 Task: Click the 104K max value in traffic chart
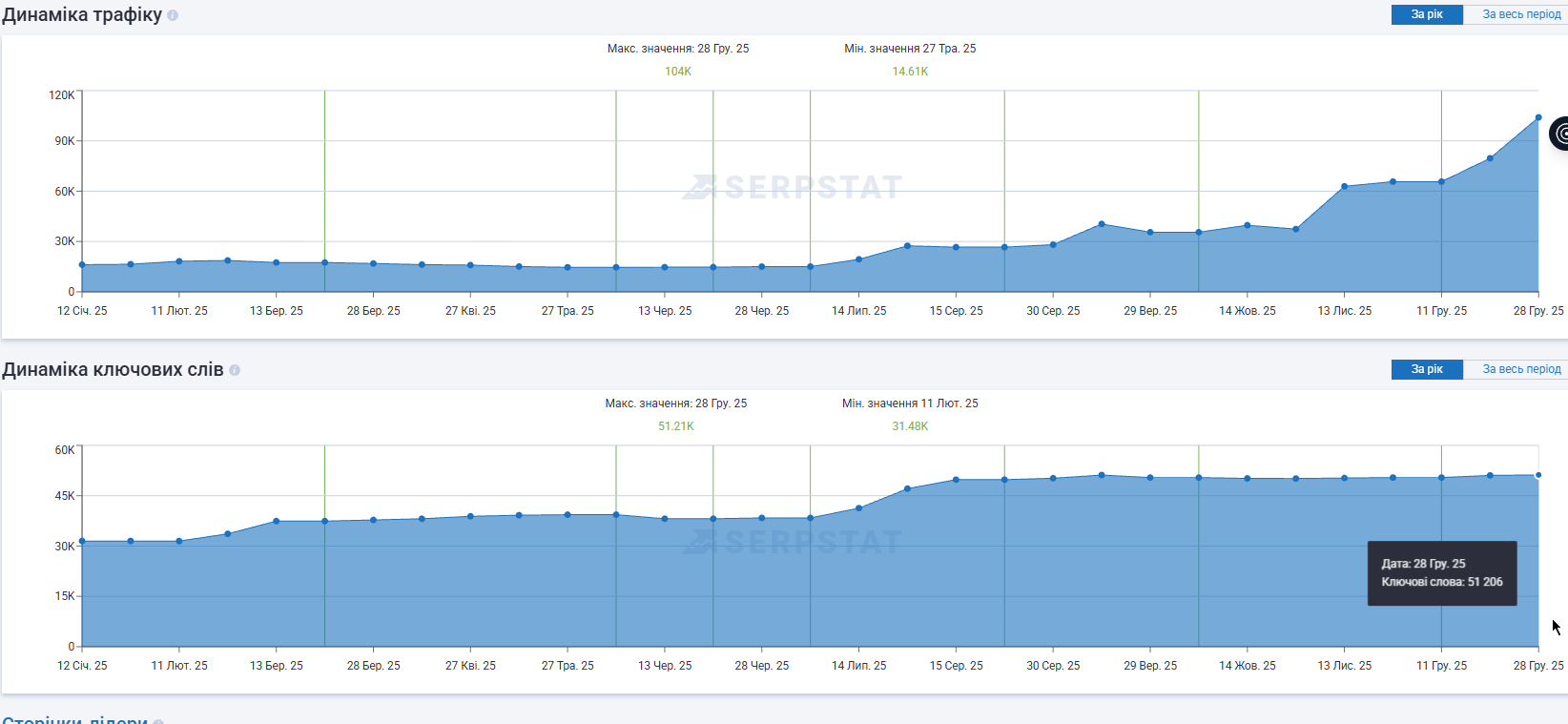678,72
